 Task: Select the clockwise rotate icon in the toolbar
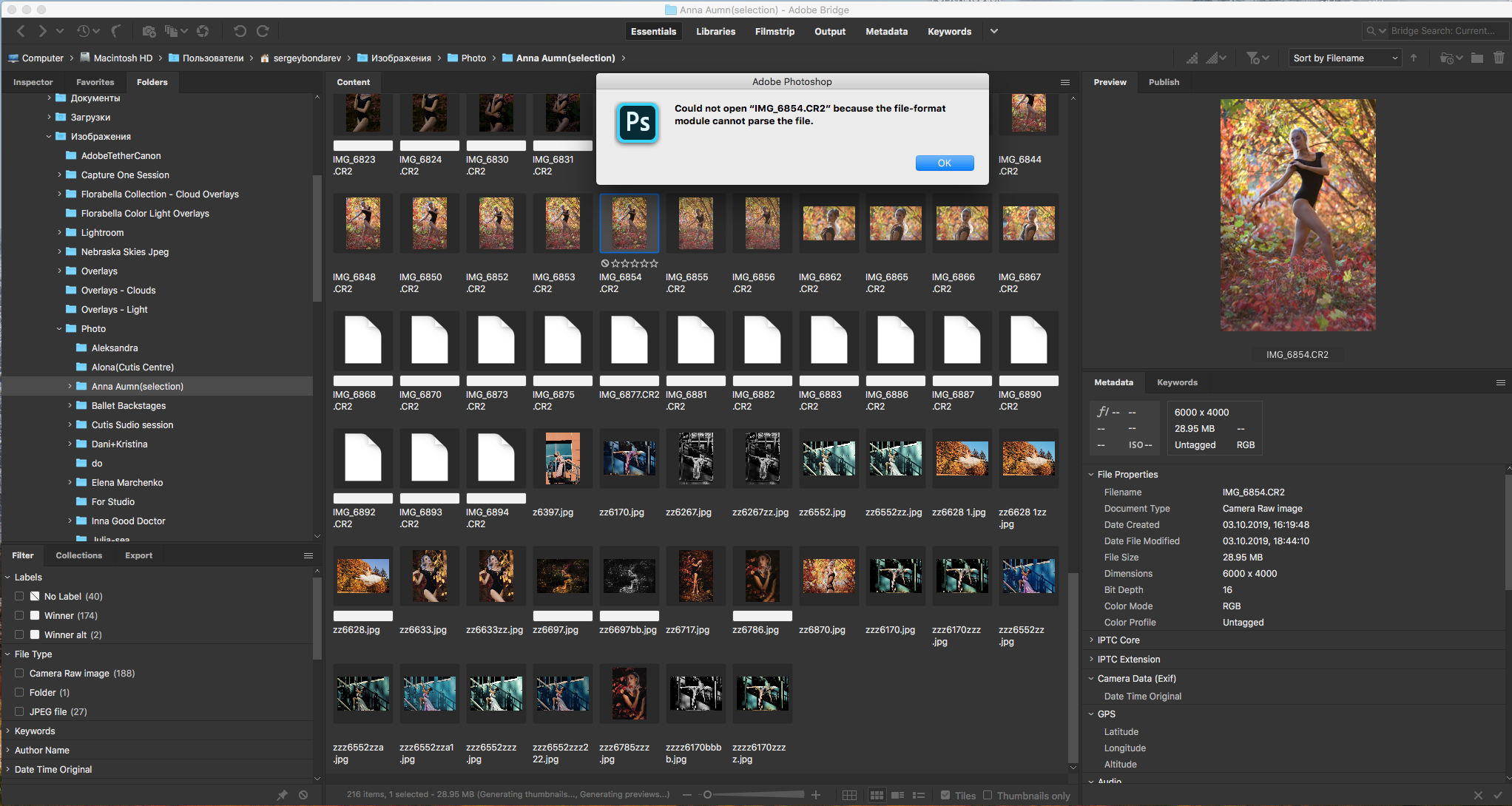point(263,31)
